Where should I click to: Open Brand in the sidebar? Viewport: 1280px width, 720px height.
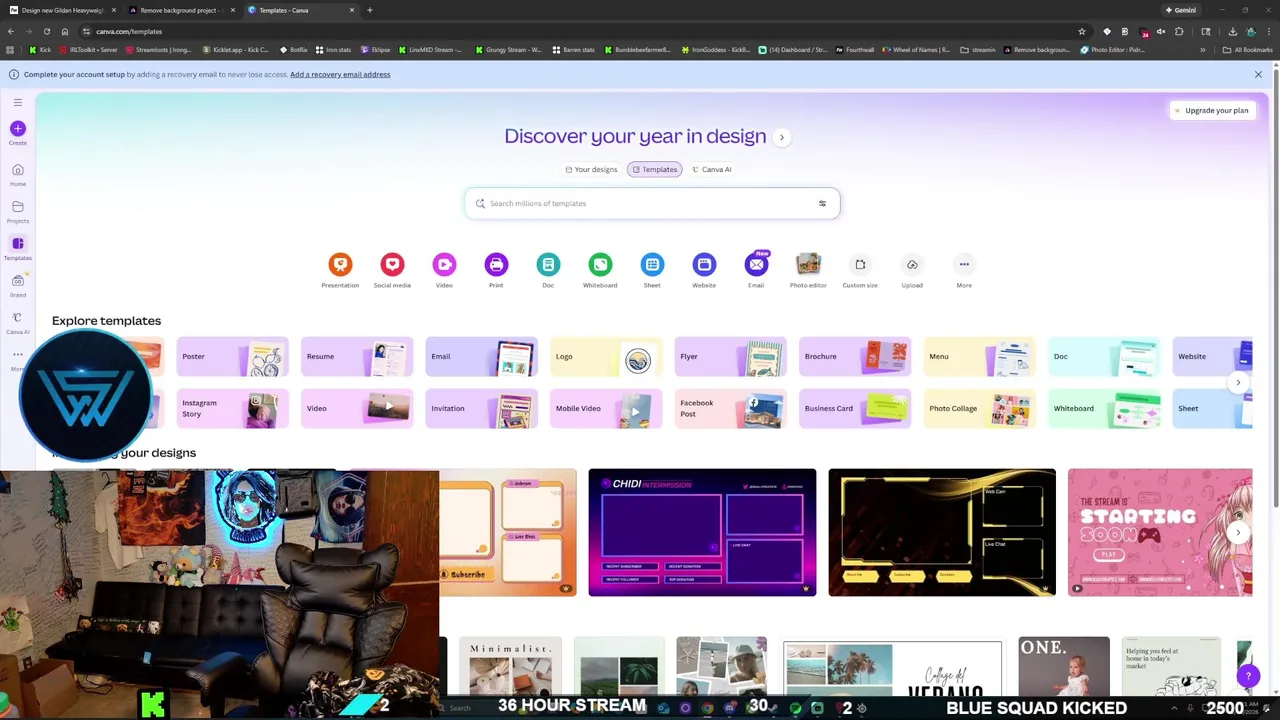point(17,286)
